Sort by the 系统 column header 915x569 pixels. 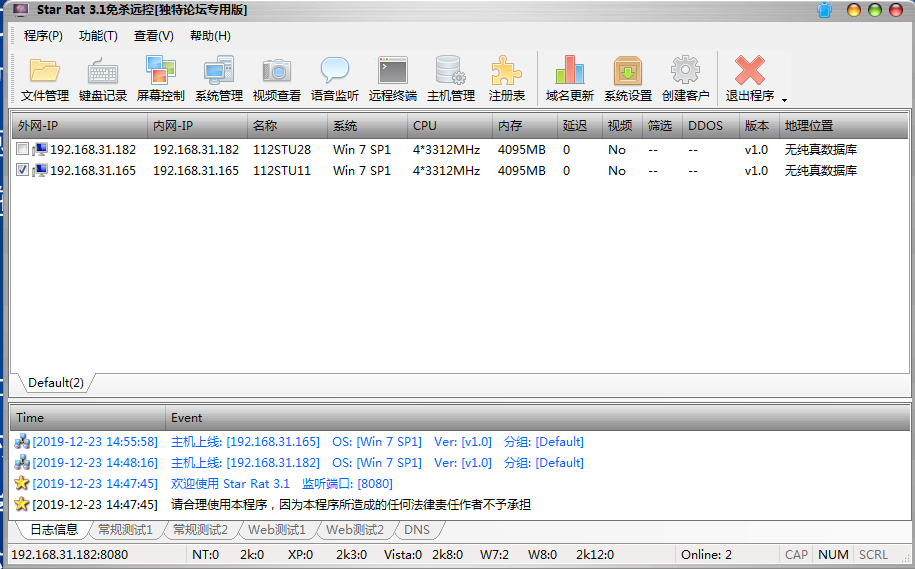[x=367, y=125]
